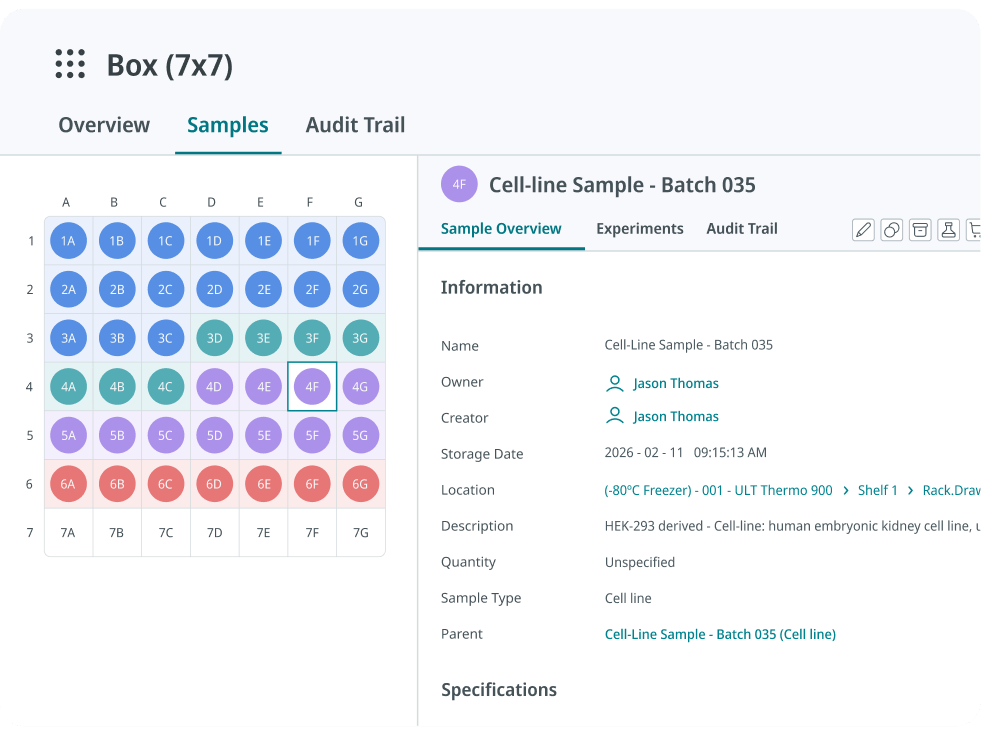
Task: Open the ULT Thermo 900 freezer link
Action: pyautogui.click(x=718, y=490)
